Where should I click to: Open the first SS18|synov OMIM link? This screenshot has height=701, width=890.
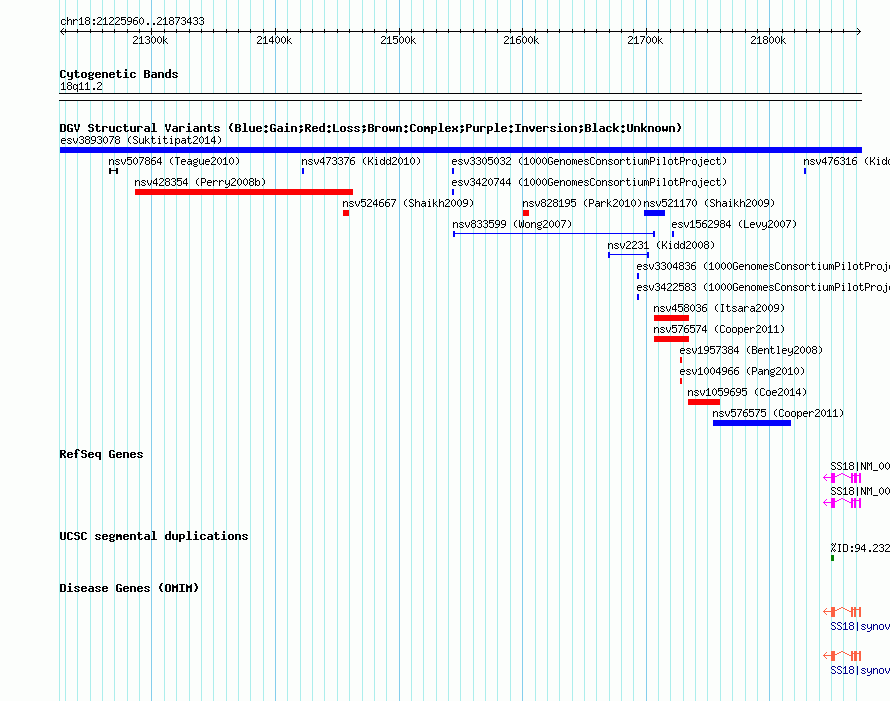click(860, 627)
